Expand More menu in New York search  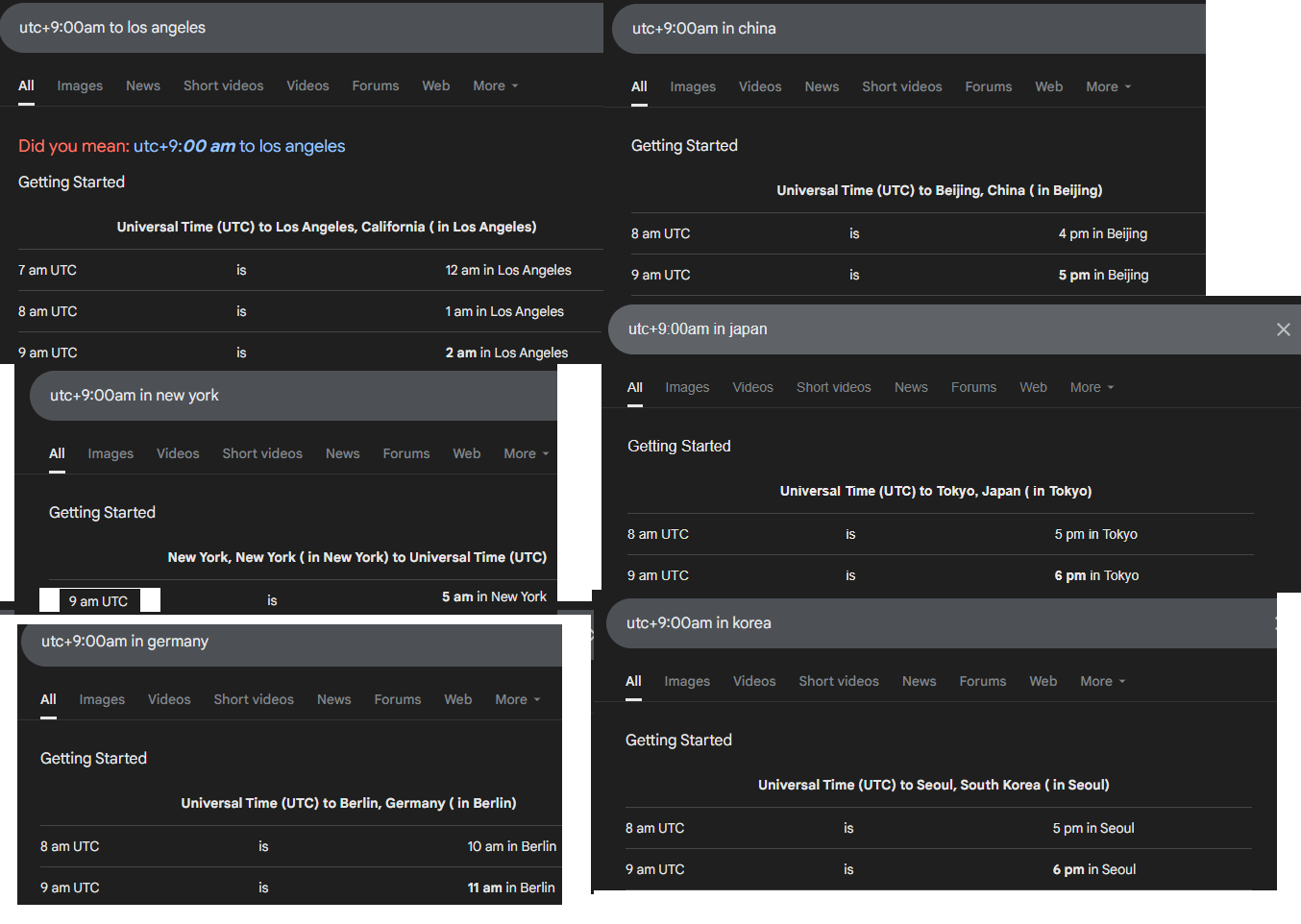pyautogui.click(x=527, y=453)
